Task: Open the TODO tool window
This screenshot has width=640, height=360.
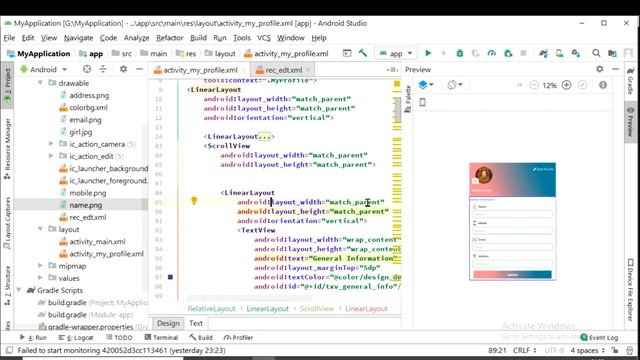Action: 119,338
